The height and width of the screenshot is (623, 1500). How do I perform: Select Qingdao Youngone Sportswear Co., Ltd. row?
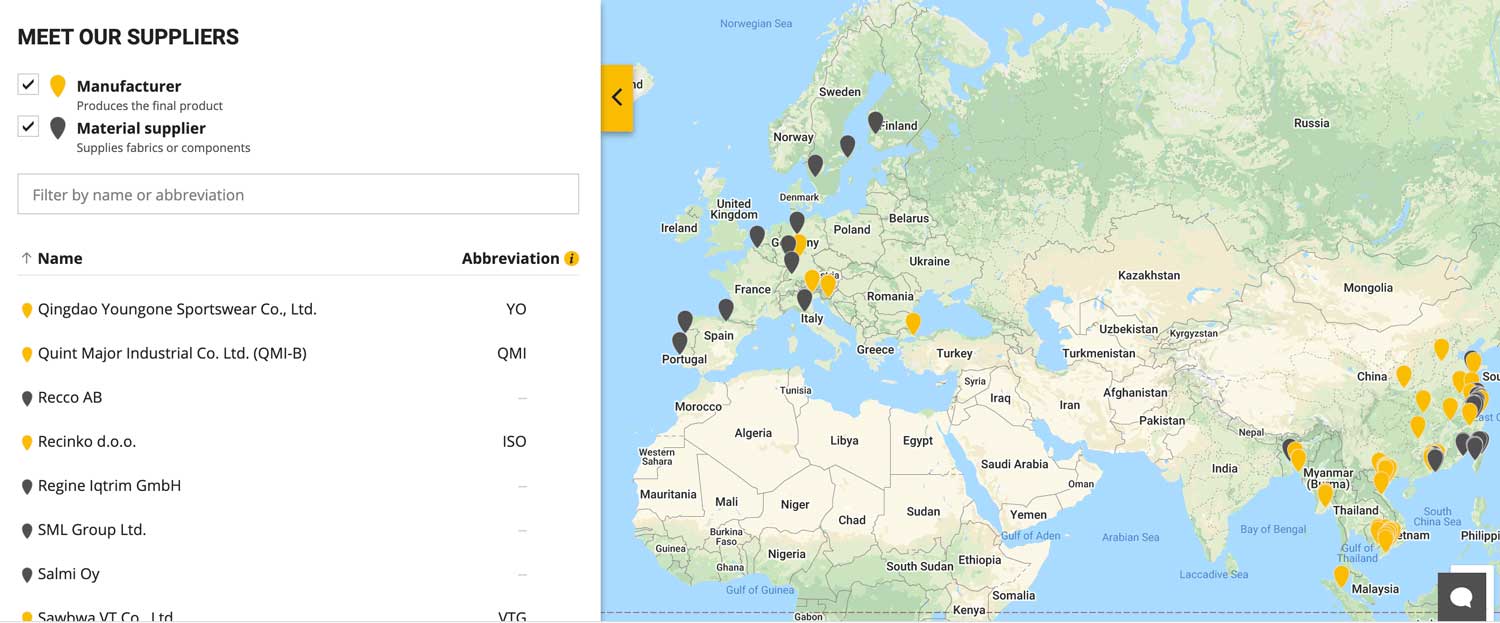pos(298,309)
